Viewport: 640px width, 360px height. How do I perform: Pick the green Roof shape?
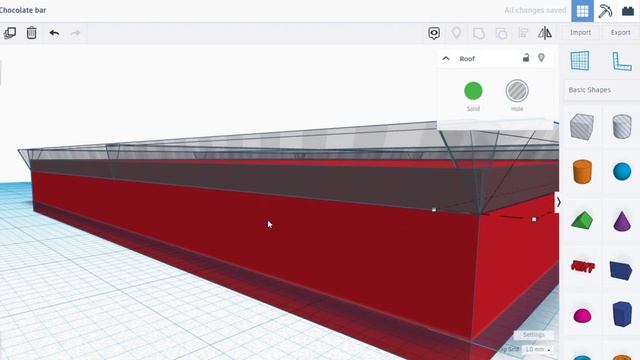[582, 220]
